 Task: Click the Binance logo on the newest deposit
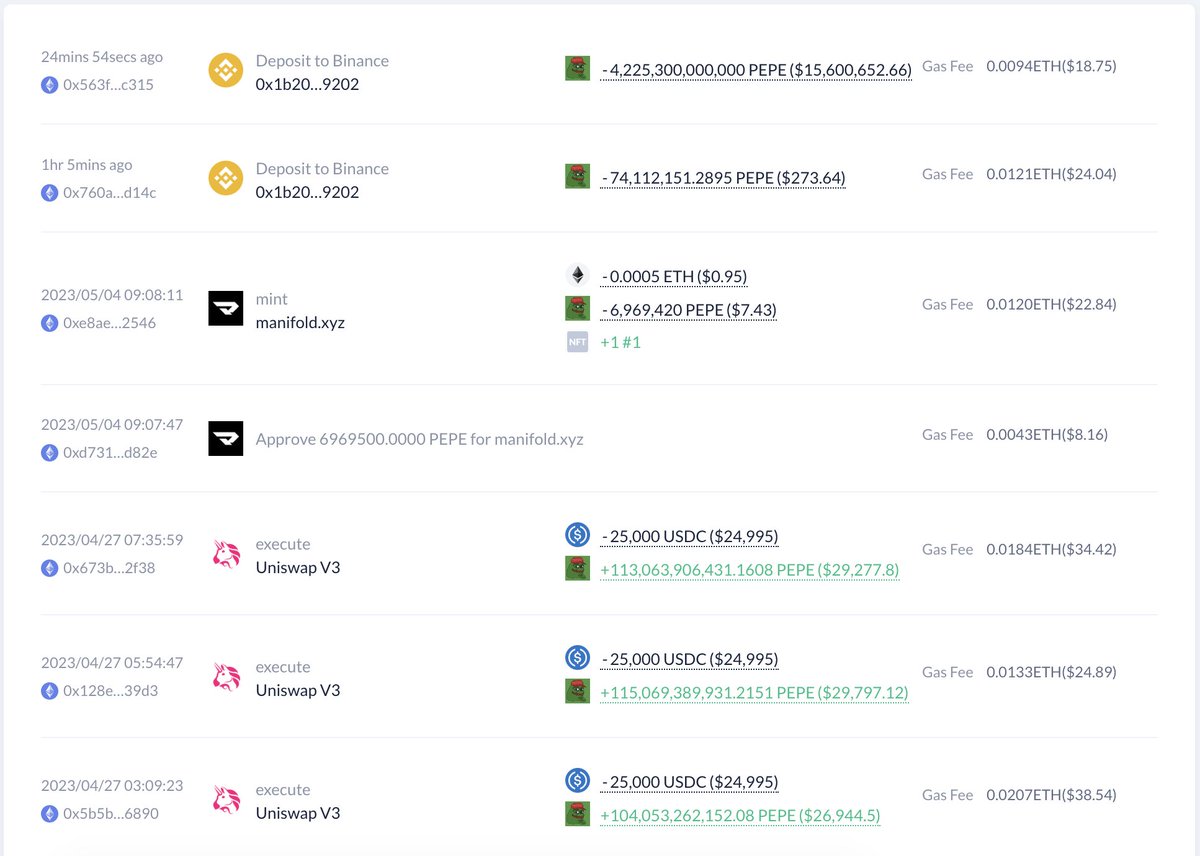tap(225, 71)
